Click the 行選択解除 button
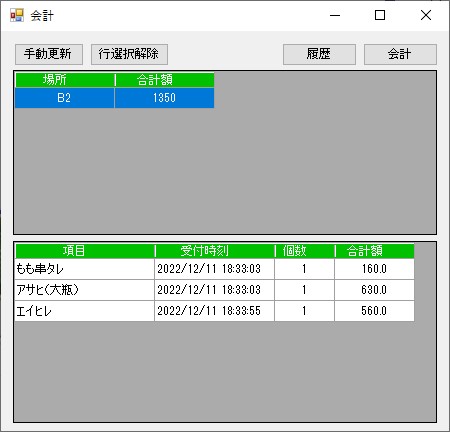Image resolution: width=450 pixels, height=432 pixels. coord(129,54)
